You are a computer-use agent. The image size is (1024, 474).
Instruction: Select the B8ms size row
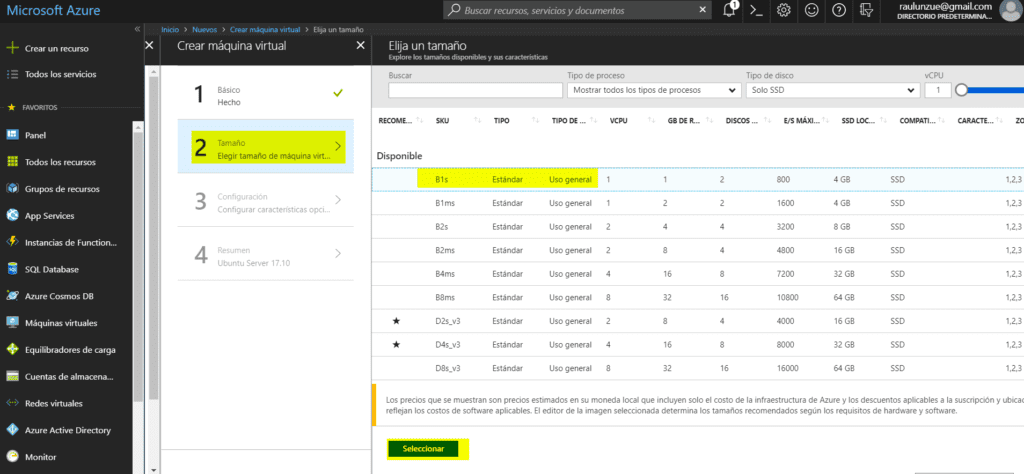697,297
